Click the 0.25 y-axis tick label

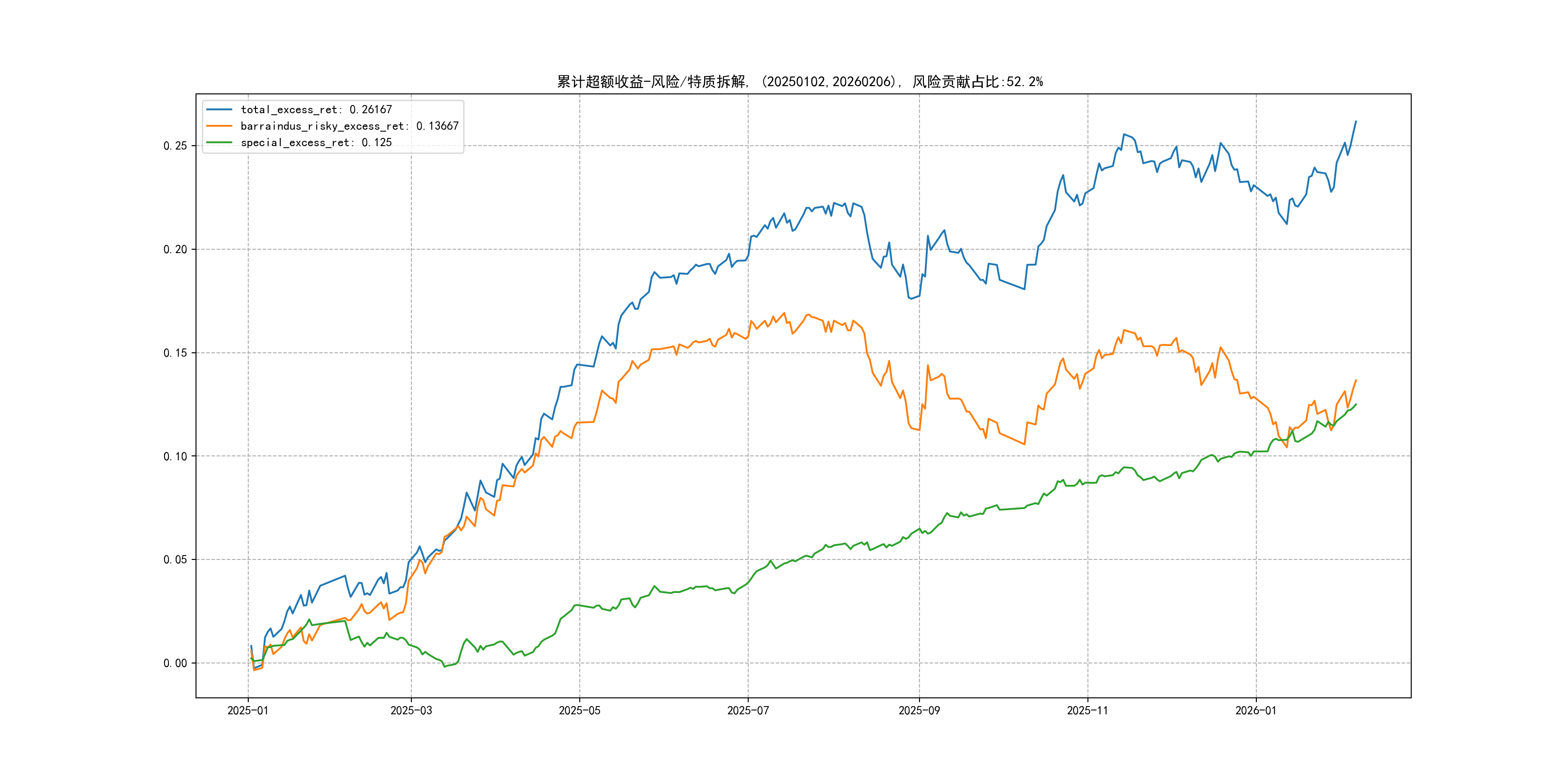coord(175,146)
